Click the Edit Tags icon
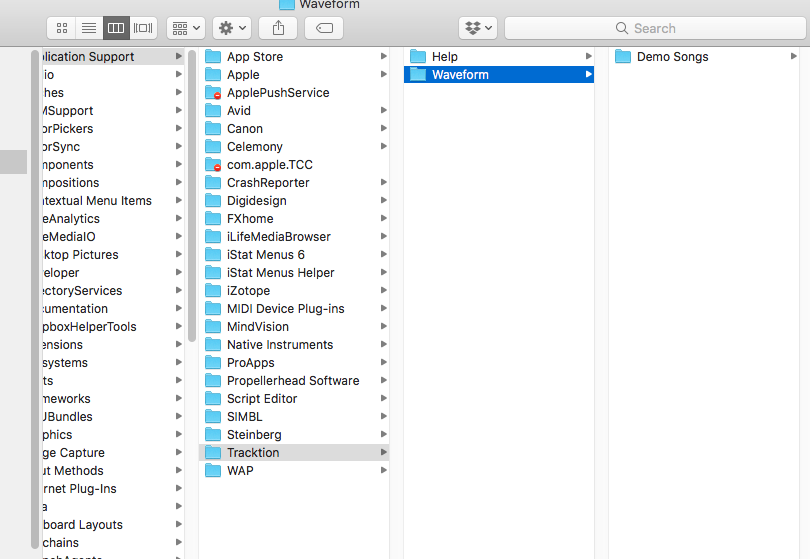The height and width of the screenshot is (559, 810). (x=324, y=28)
